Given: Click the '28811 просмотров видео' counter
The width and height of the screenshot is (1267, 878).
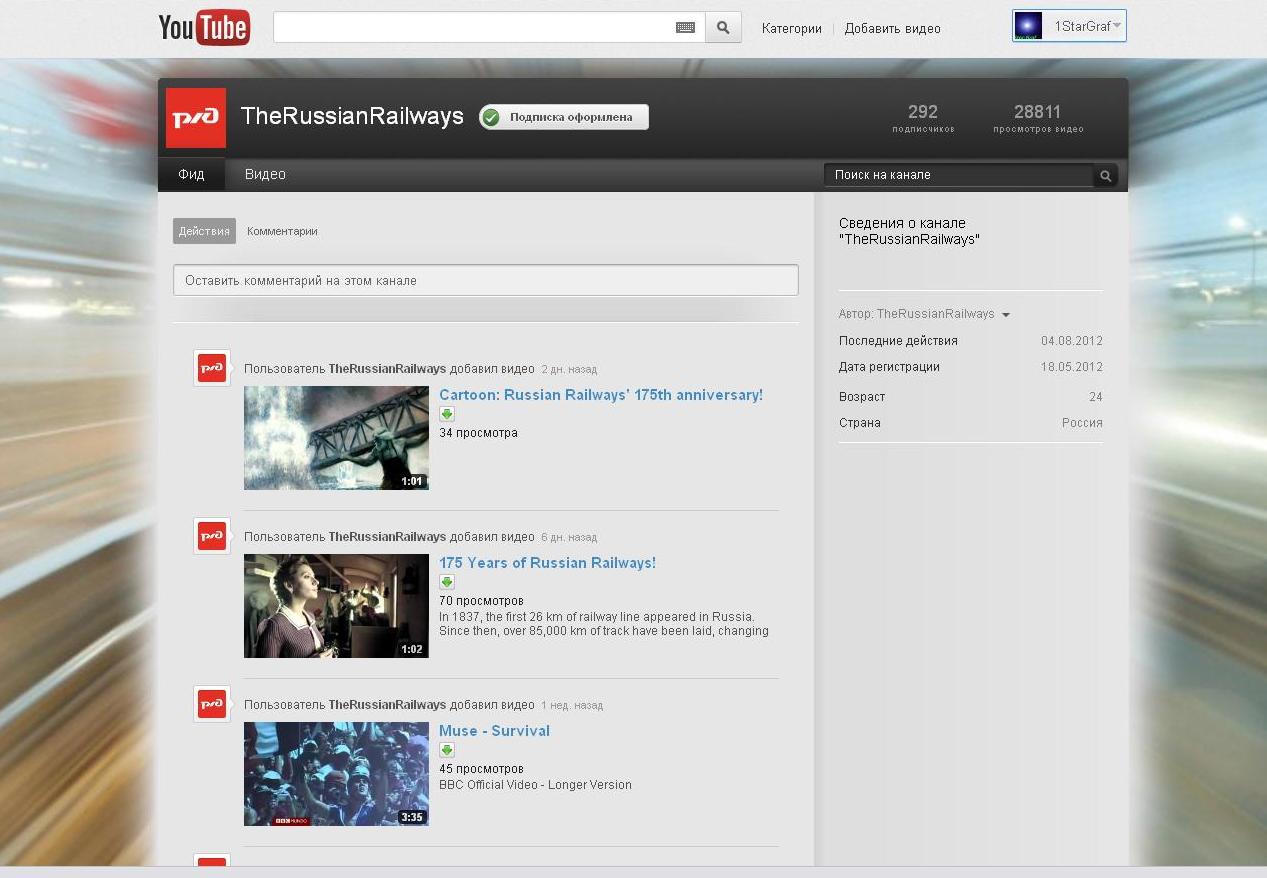Looking at the screenshot, I should tap(1038, 118).
